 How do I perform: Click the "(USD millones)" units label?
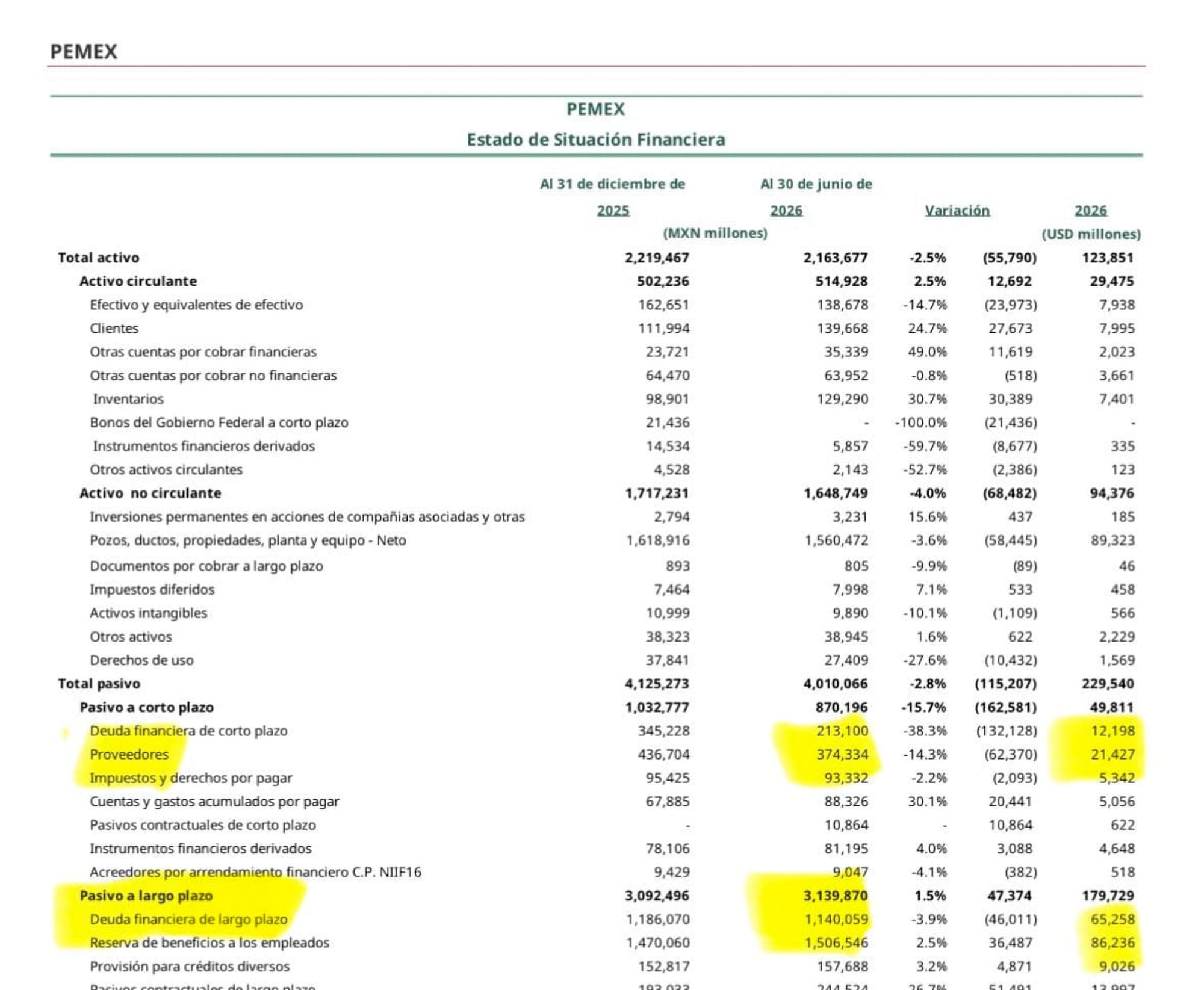1091,234
